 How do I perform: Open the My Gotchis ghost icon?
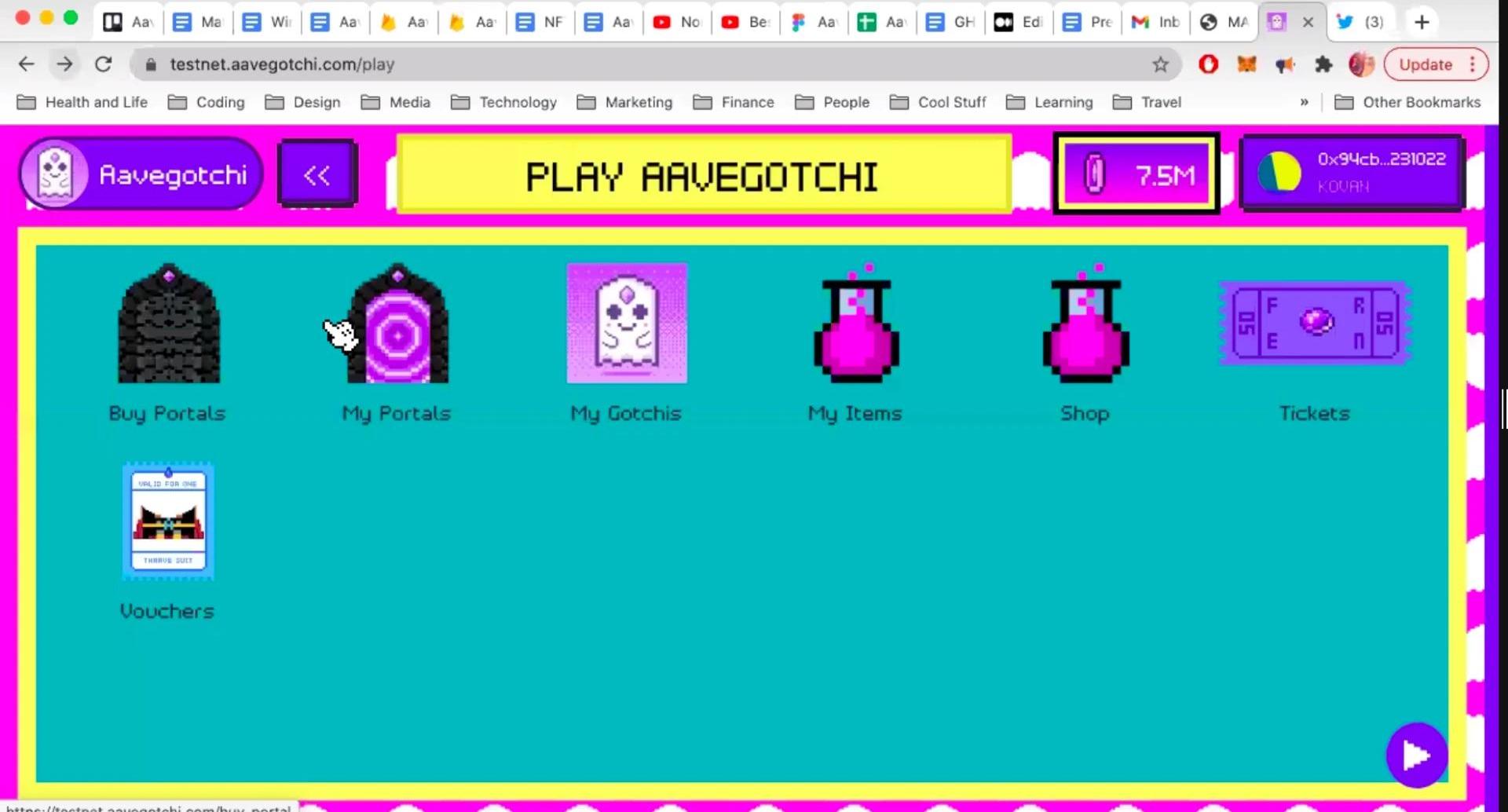(x=627, y=324)
